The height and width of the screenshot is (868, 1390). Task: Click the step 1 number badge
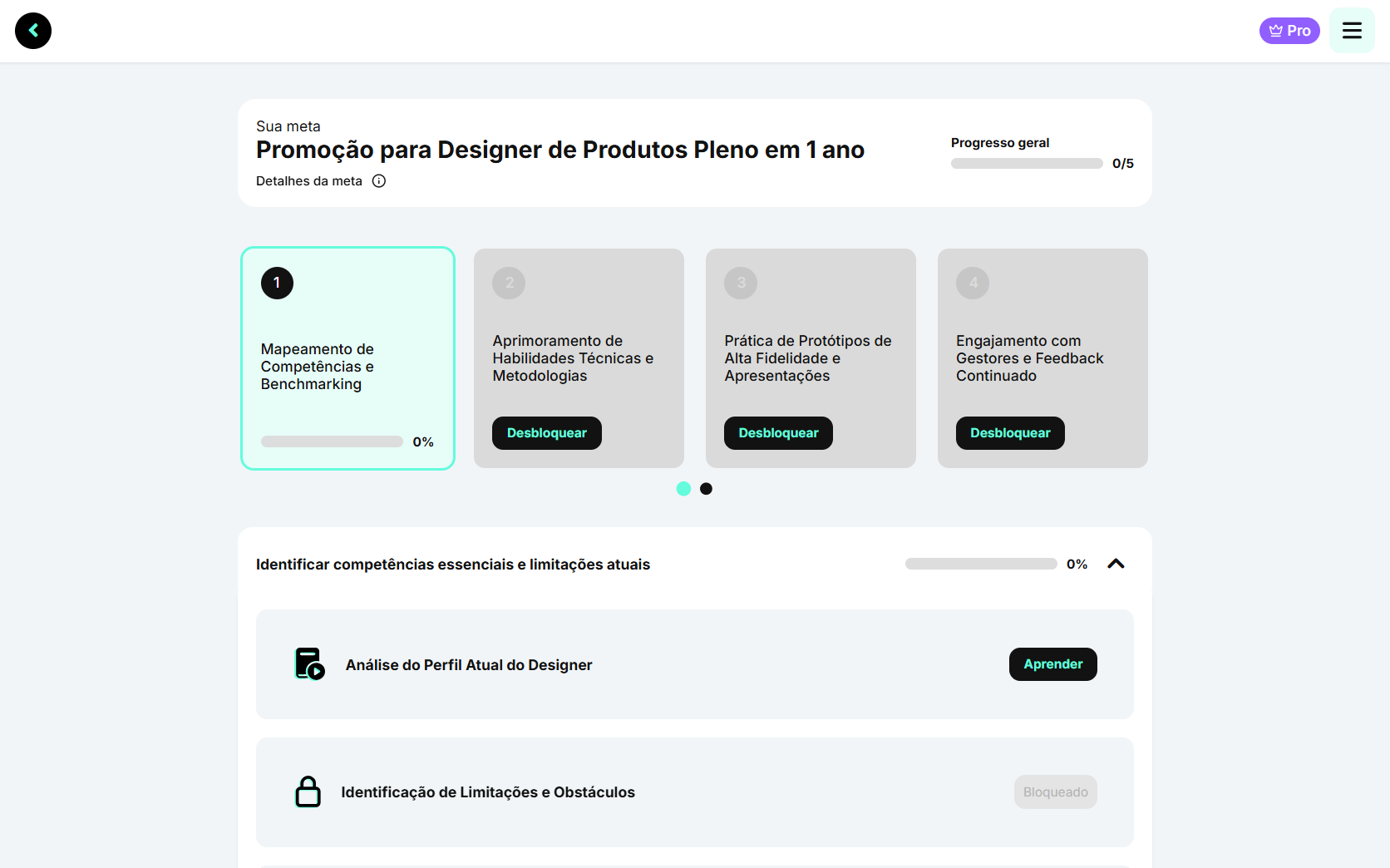pyautogui.click(x=277, y=283)
